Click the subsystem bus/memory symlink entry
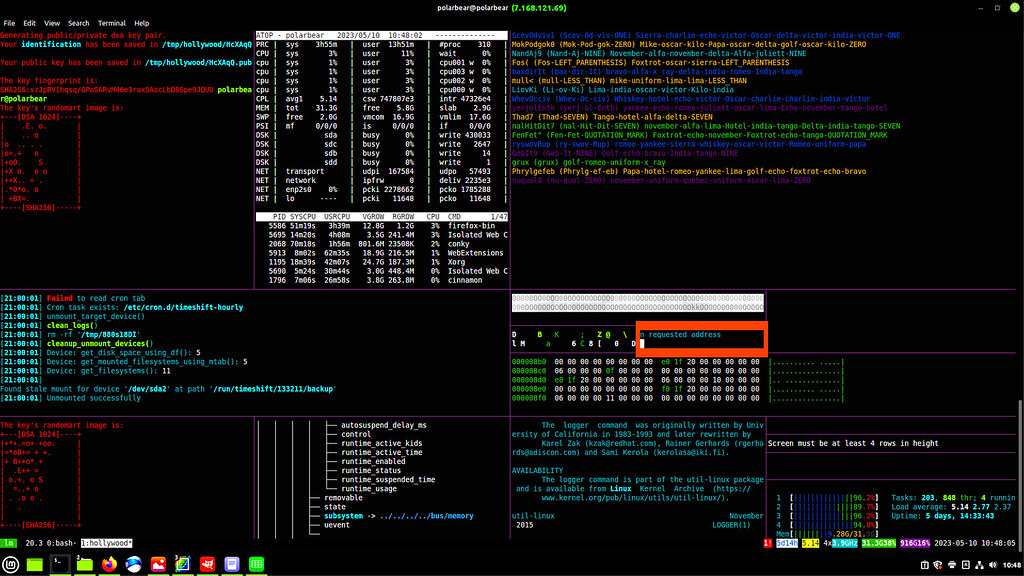 398,516
